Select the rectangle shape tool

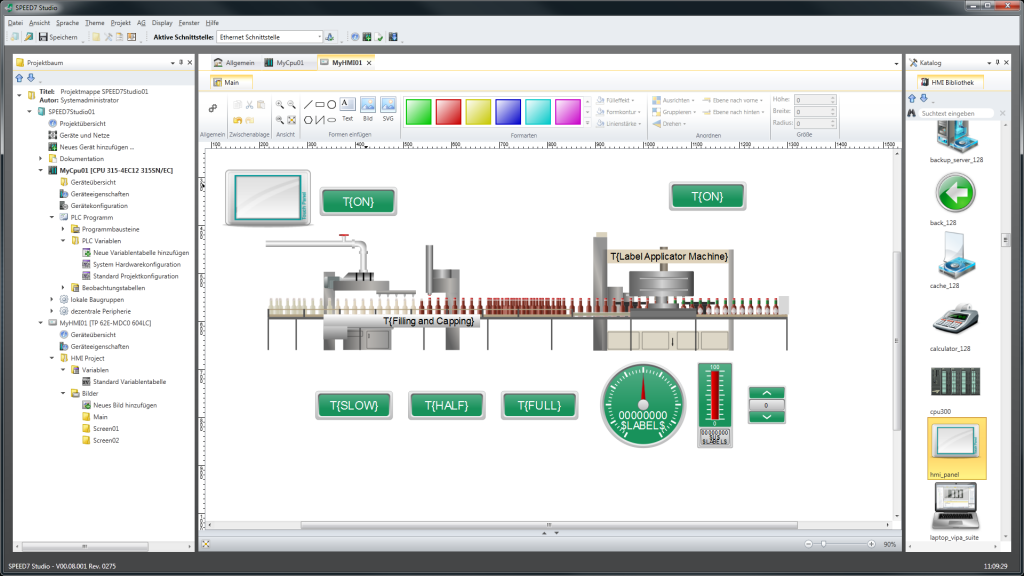(320, 104)
